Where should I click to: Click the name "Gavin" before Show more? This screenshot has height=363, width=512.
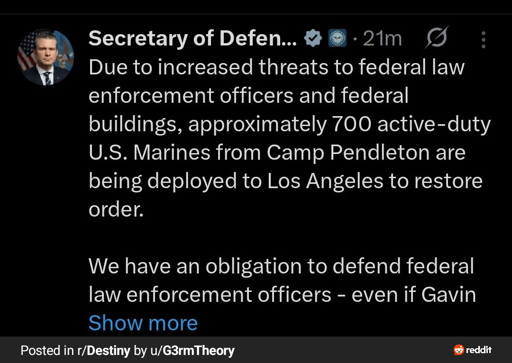(x=448, y=295)
